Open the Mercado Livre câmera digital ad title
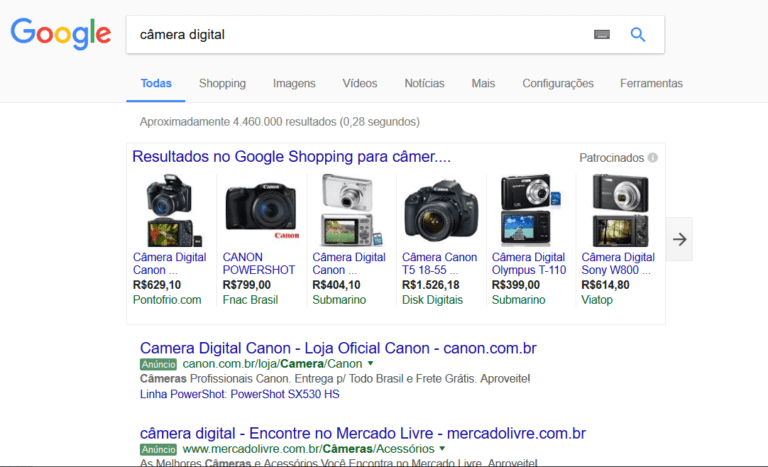768x467 pixels. coord(362,433)
